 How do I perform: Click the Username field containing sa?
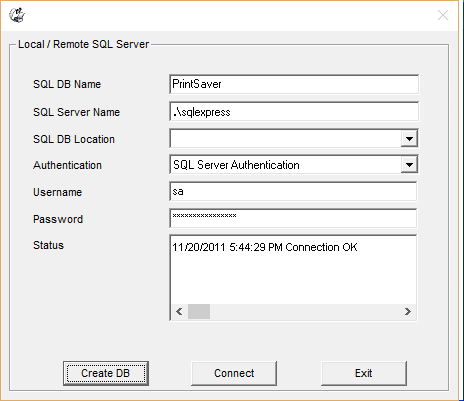(293, 192)
